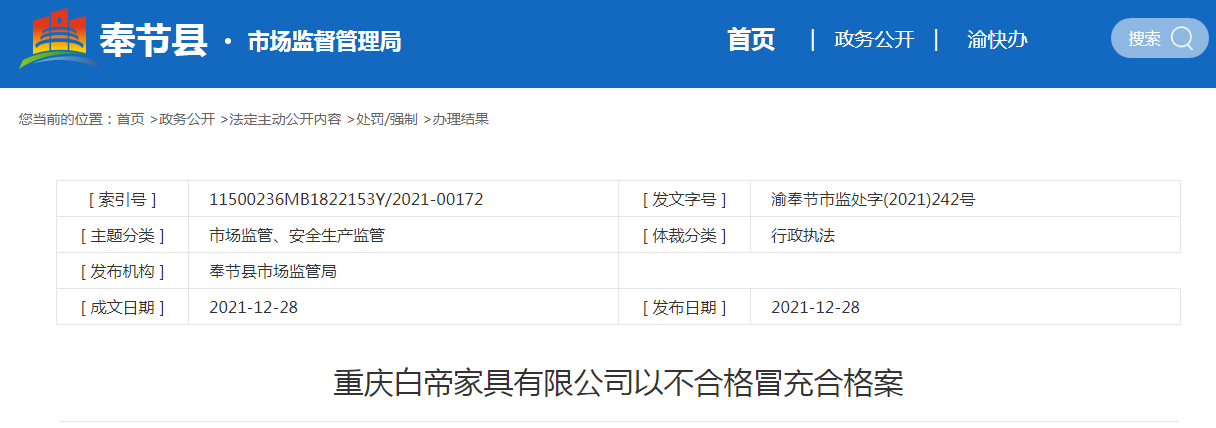
Task: Select document number 渝奉节市监处字(2021)242号
Action: [873, 199]
